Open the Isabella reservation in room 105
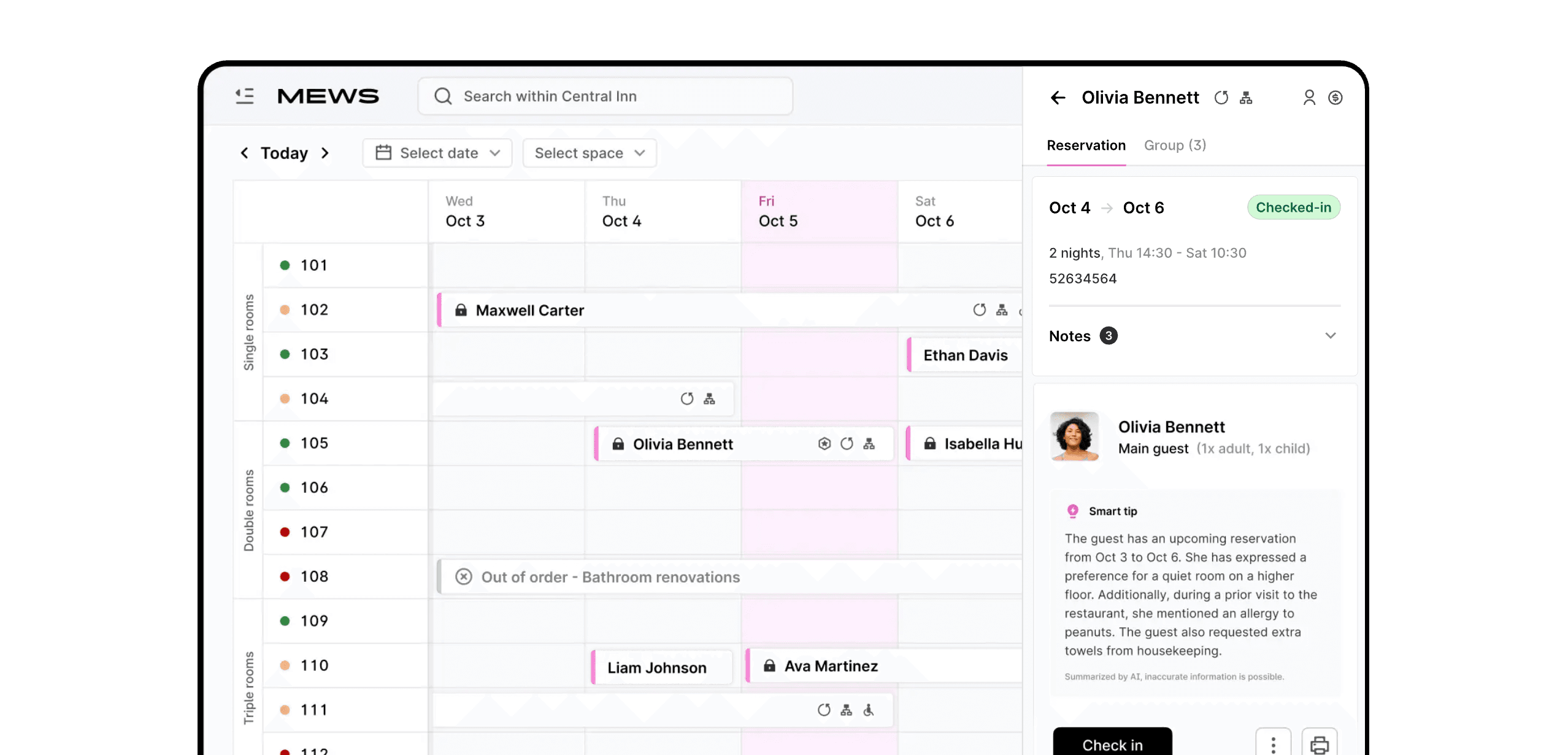The width and height of the screenshot is (1568, 755). click(964, 444)
